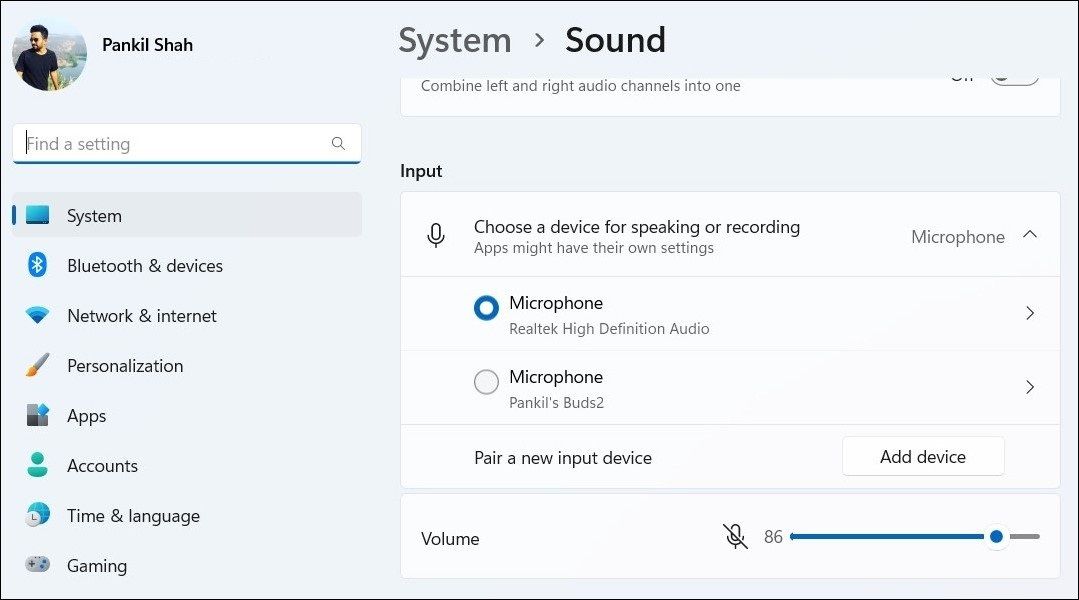This screenshot has height=600, width=1079.
Task: Adjust the input volume slider
Action: [996, 537]
